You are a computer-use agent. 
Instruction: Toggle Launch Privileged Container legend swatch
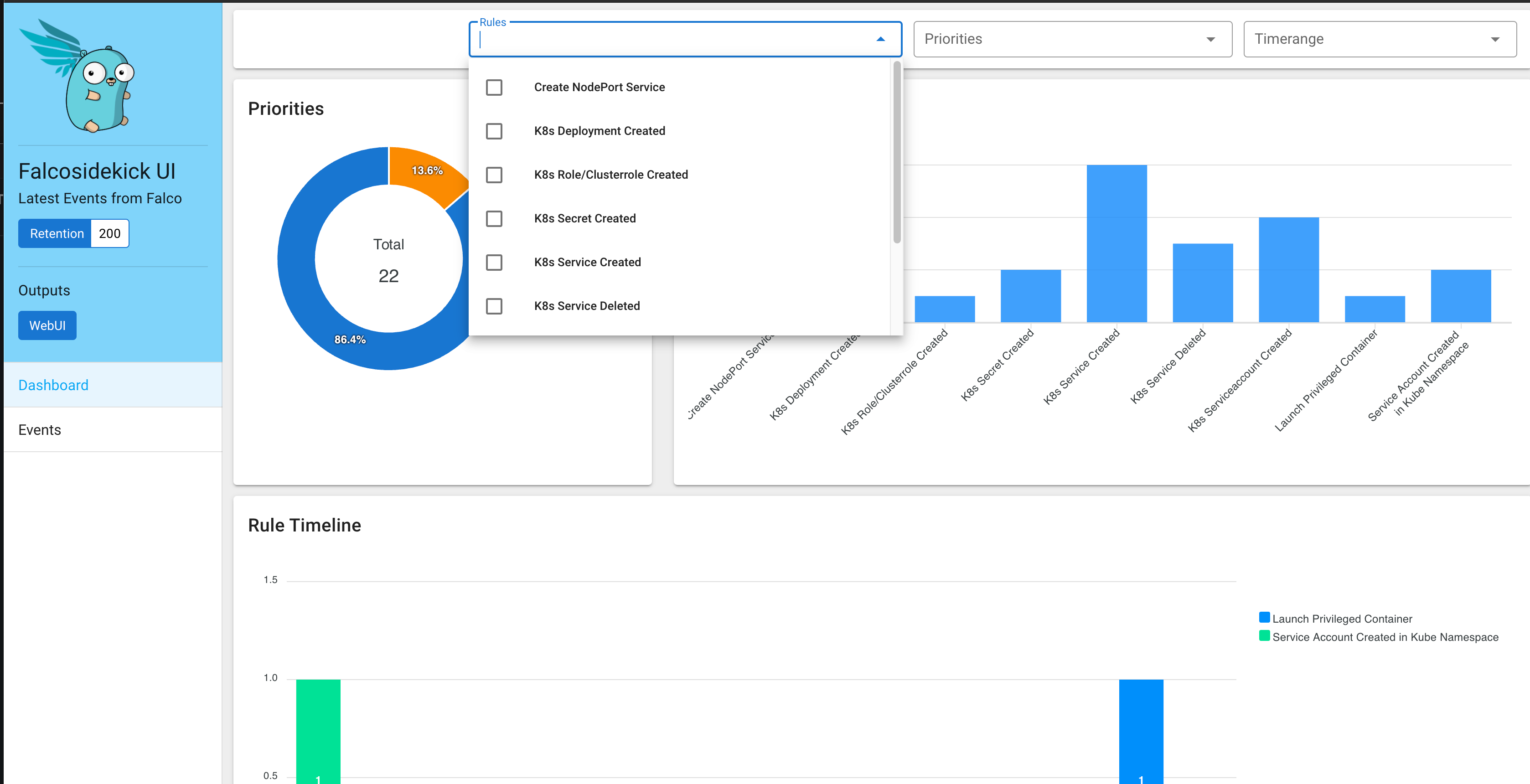(x=1265, y=618)
